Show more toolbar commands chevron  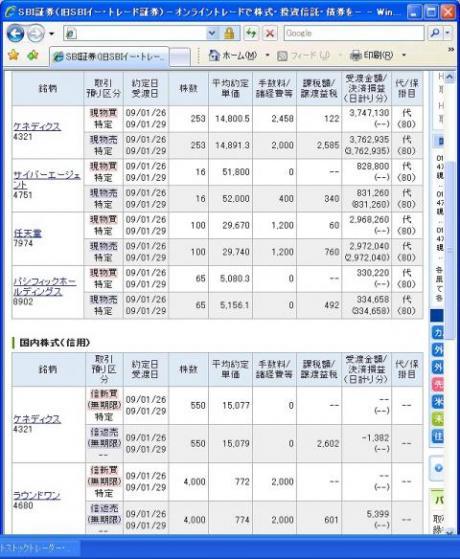[x=451, y=50]
